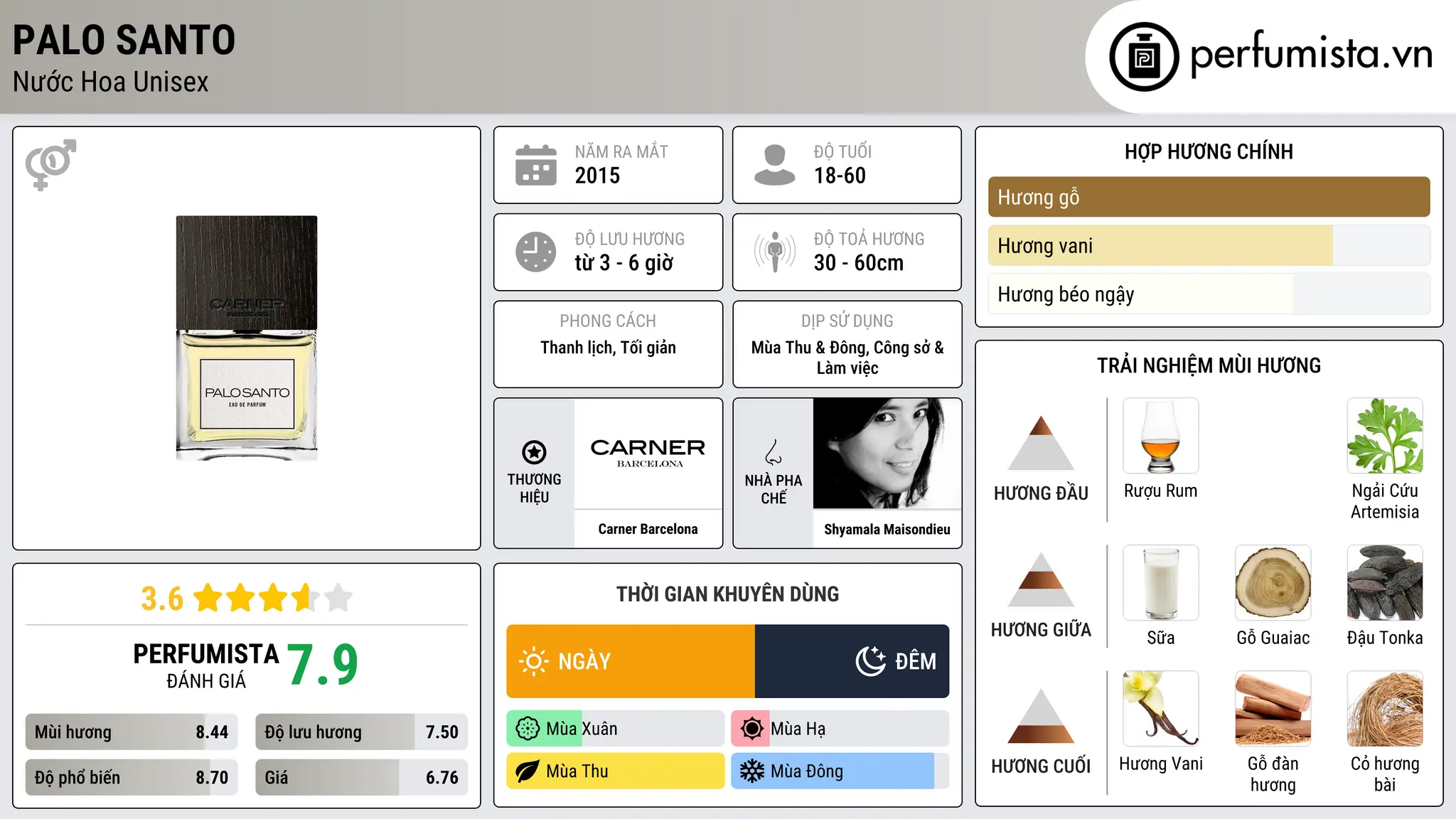Screen dimensions: 1456x819
Task: Click the Mùa Xuân season bar
Action: (x=616, y=729)
